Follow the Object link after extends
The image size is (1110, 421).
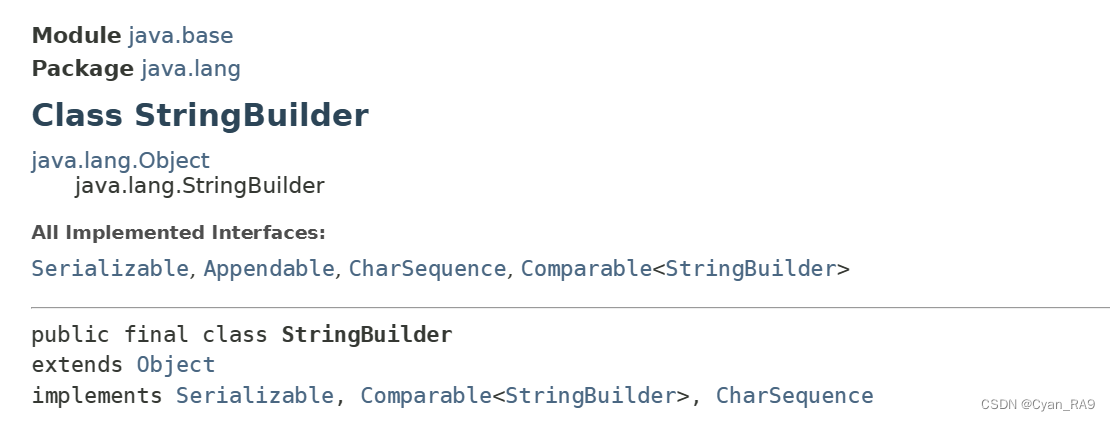pos(176,365)
